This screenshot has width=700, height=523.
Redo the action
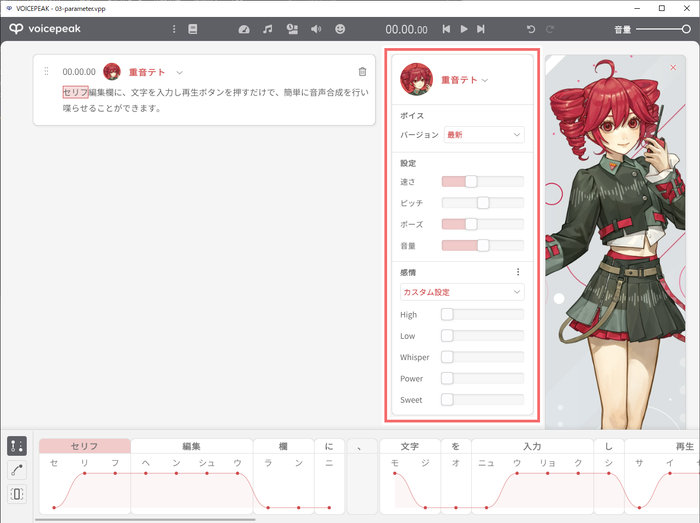coord(550,29)
